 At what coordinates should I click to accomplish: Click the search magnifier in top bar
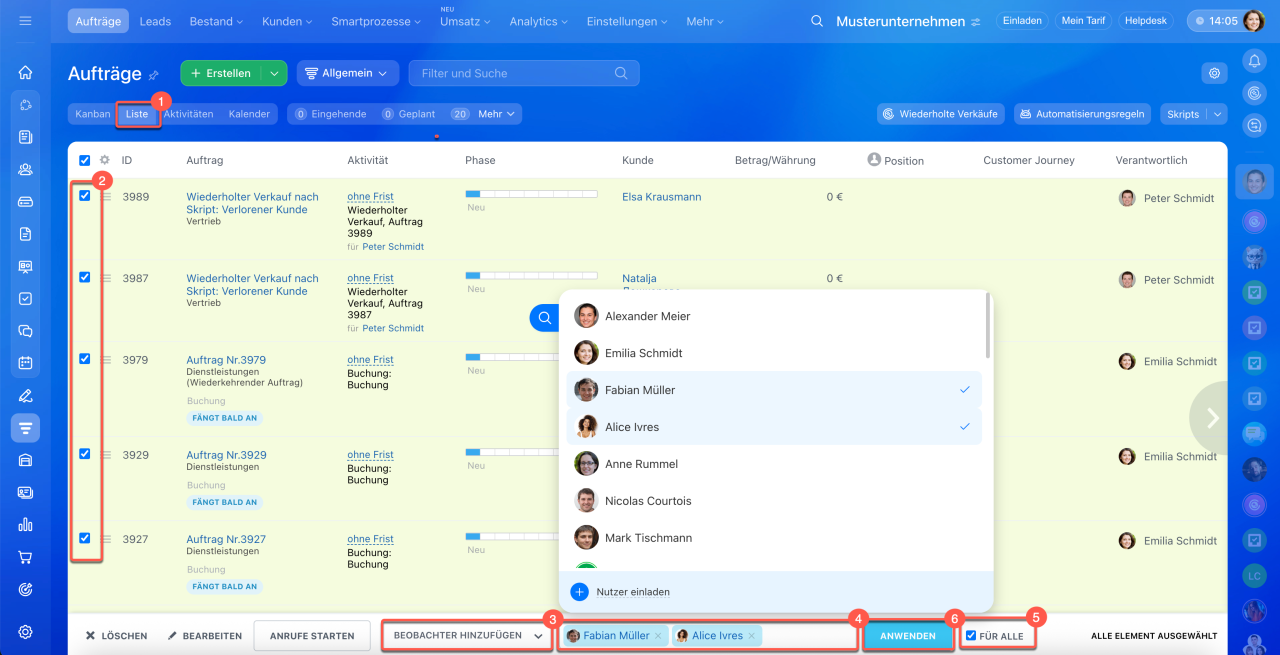pos(817,21)
